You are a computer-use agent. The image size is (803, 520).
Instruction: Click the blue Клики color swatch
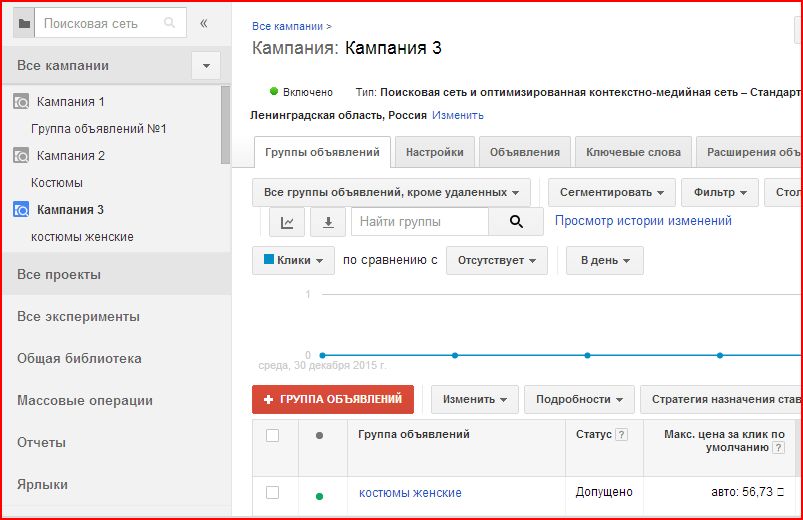coord(269,259)
